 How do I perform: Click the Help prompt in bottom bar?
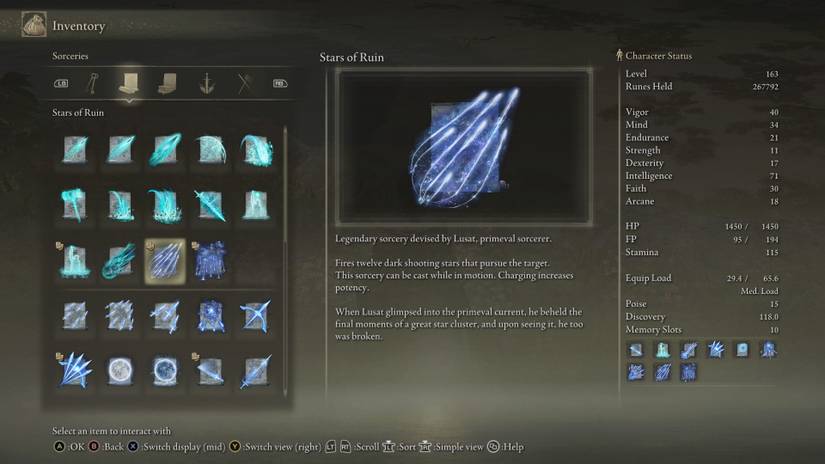point(506,447)
